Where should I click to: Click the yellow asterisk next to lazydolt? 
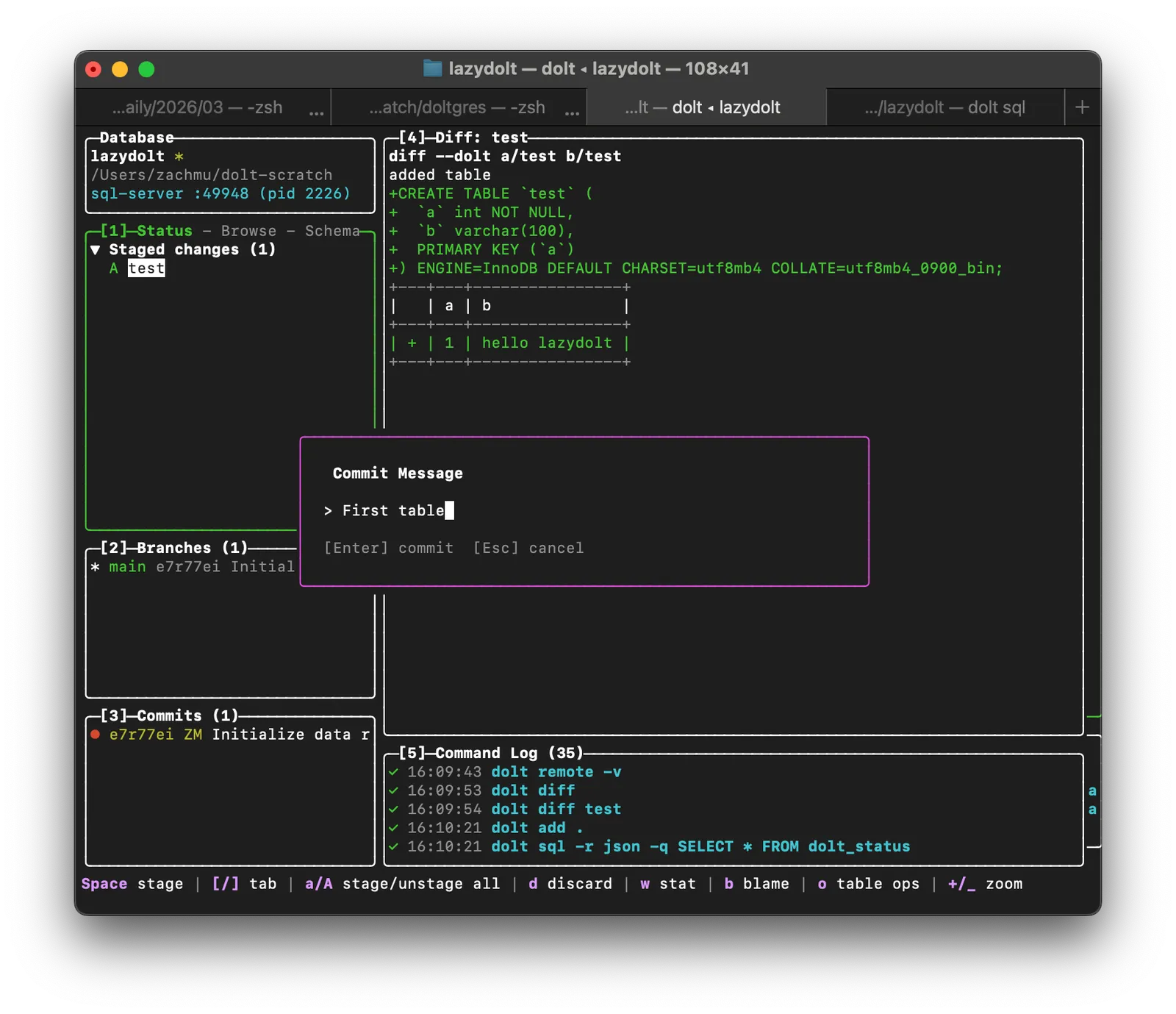click(179, 157)
